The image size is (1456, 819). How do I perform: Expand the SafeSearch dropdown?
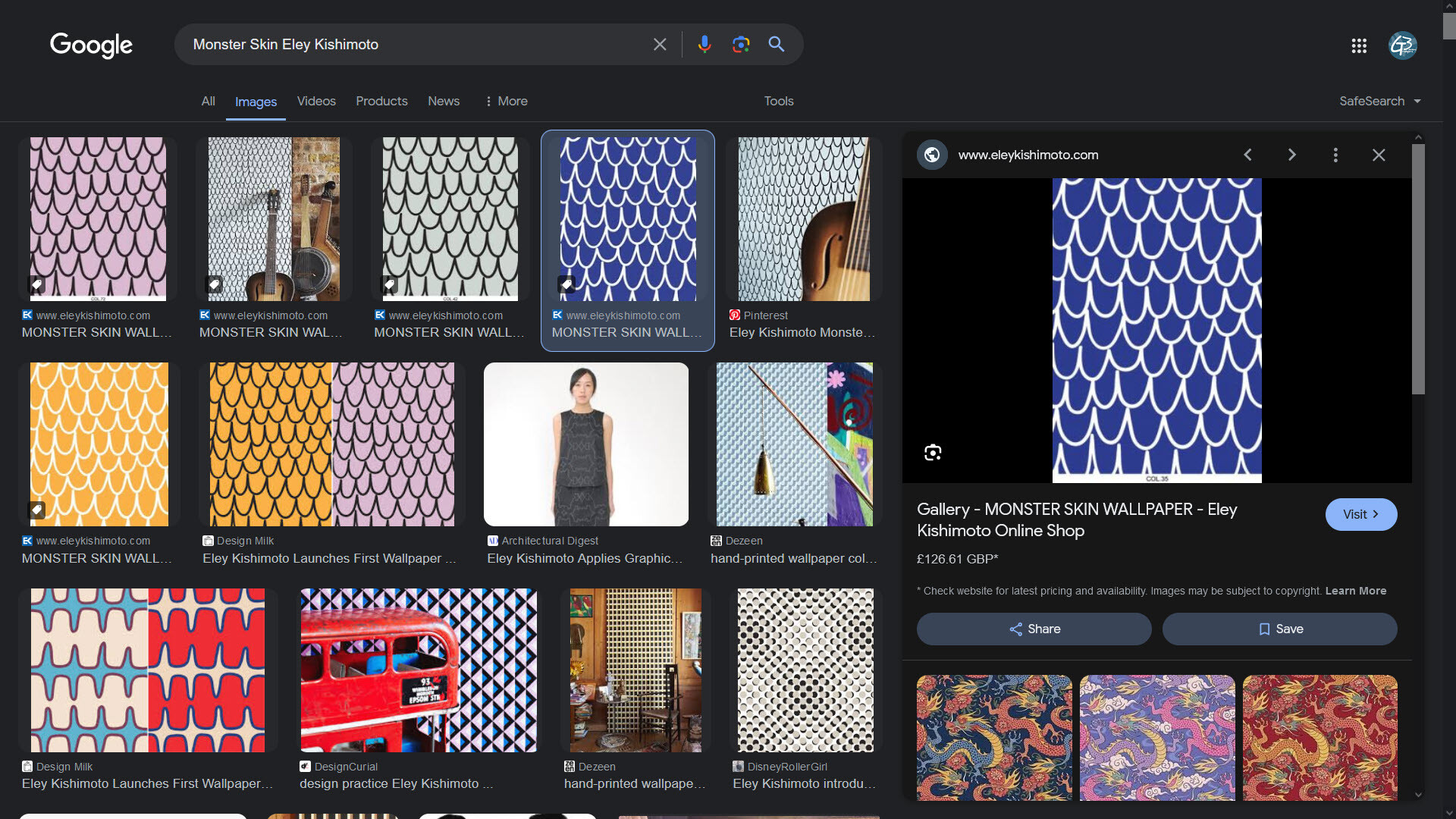pos(1379,101)
